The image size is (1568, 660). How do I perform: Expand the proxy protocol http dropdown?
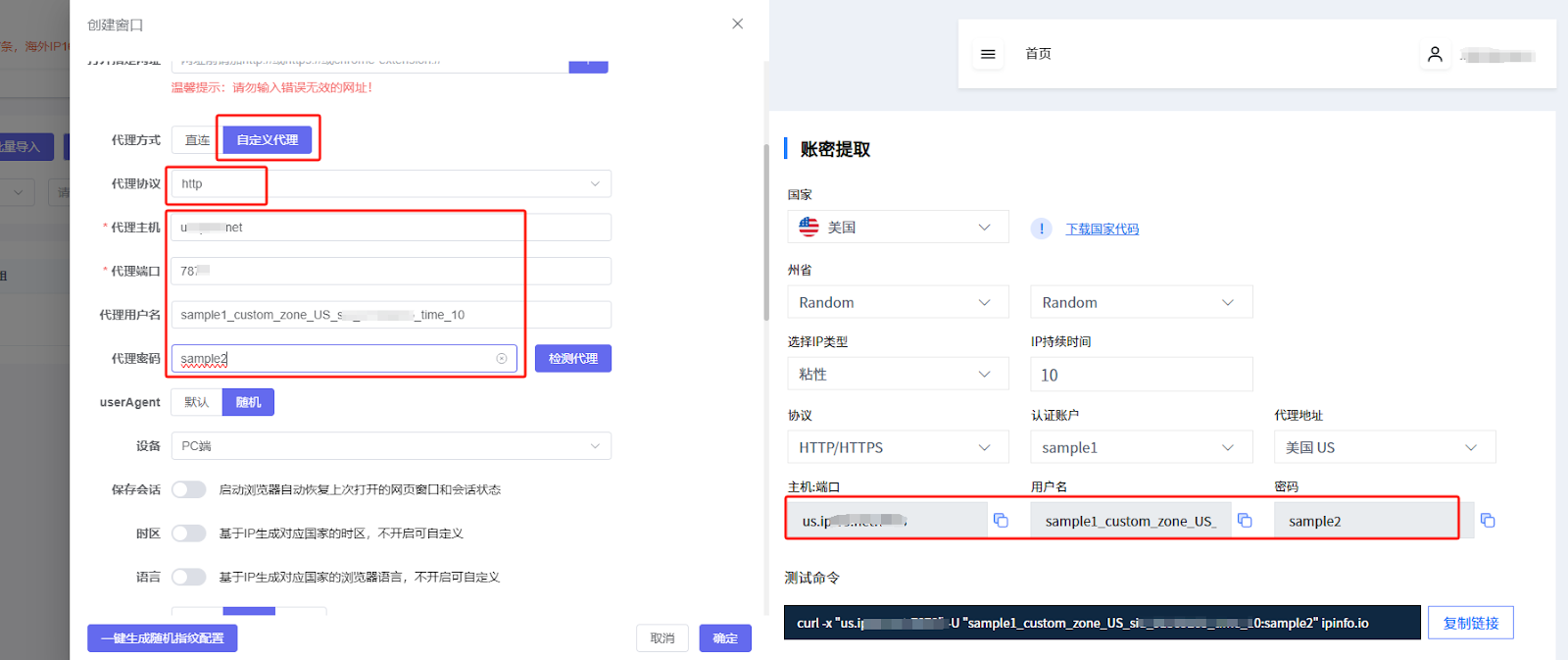(x=391, y=183)
